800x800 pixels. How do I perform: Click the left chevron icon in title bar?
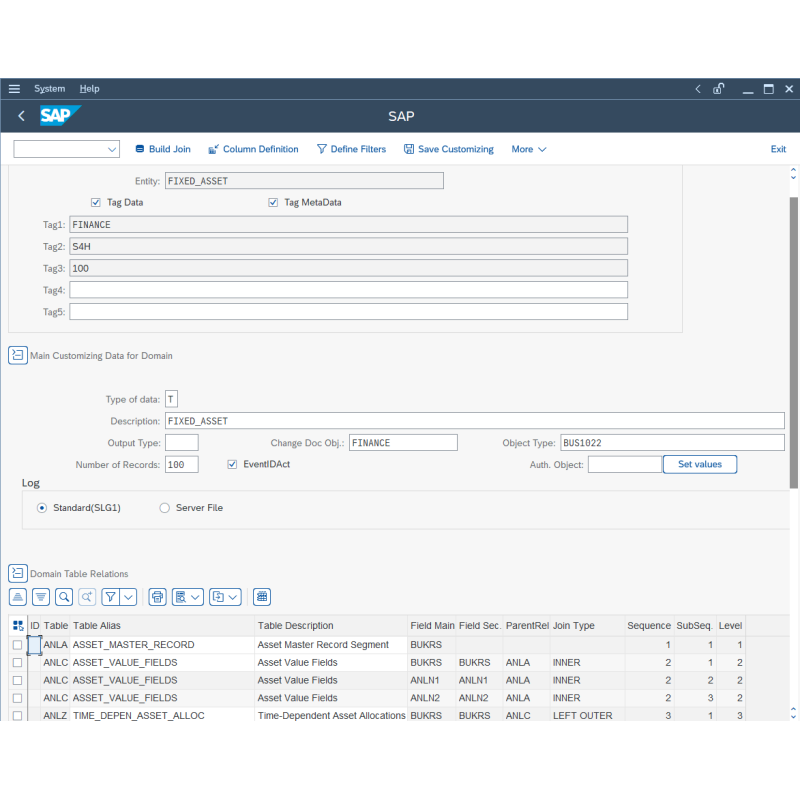[698, 89]
